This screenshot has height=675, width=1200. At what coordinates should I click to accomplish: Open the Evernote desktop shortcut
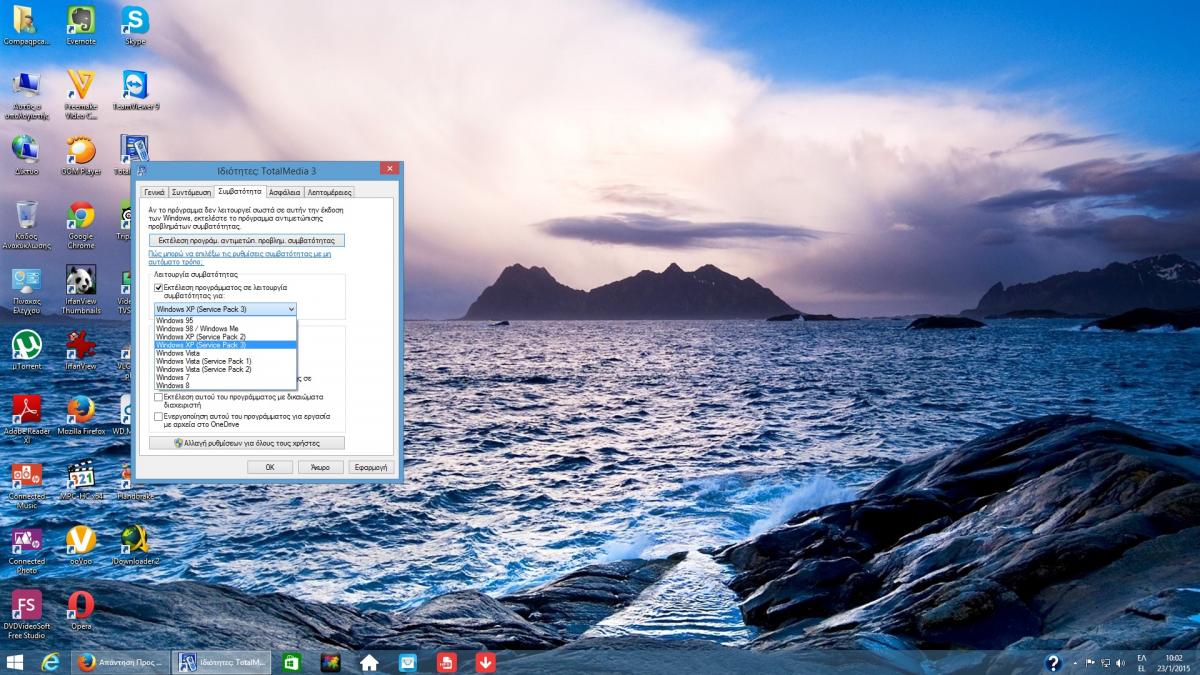[80, 24]
